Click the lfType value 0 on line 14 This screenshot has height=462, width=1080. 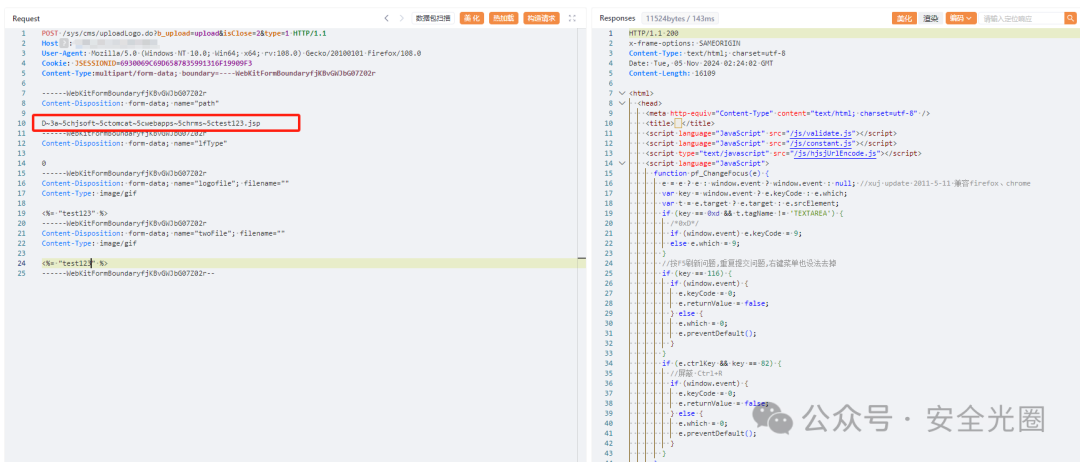pyautogui.click(x=43, y=163)
